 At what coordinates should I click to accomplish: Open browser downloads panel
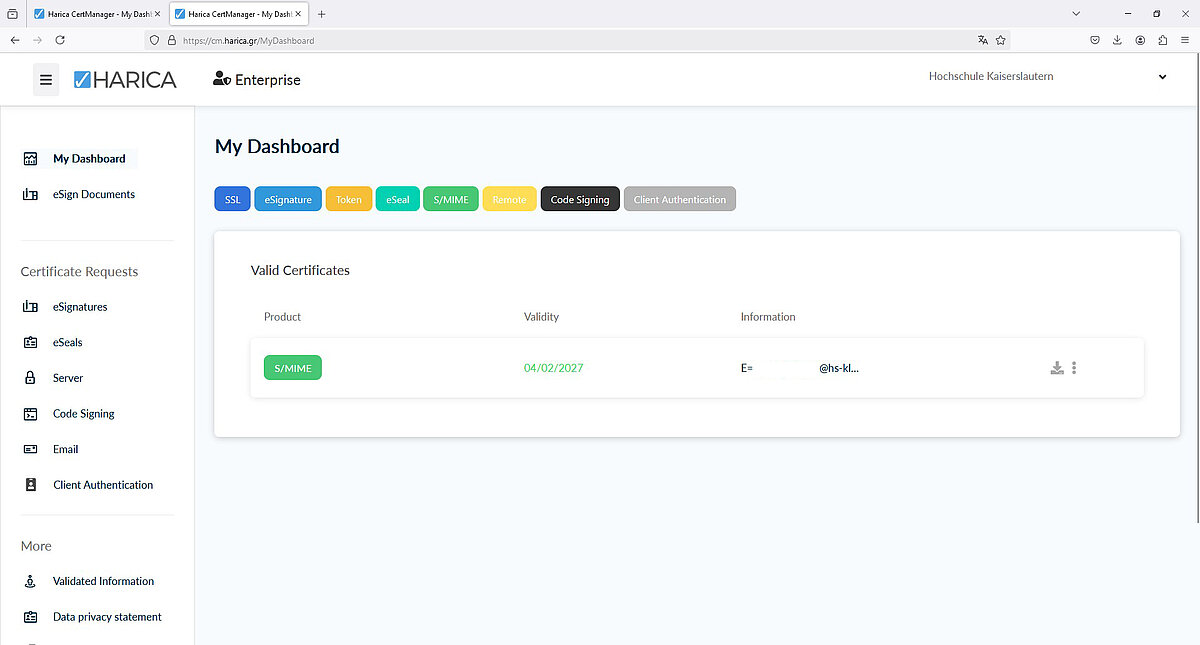pos(1117,40)
